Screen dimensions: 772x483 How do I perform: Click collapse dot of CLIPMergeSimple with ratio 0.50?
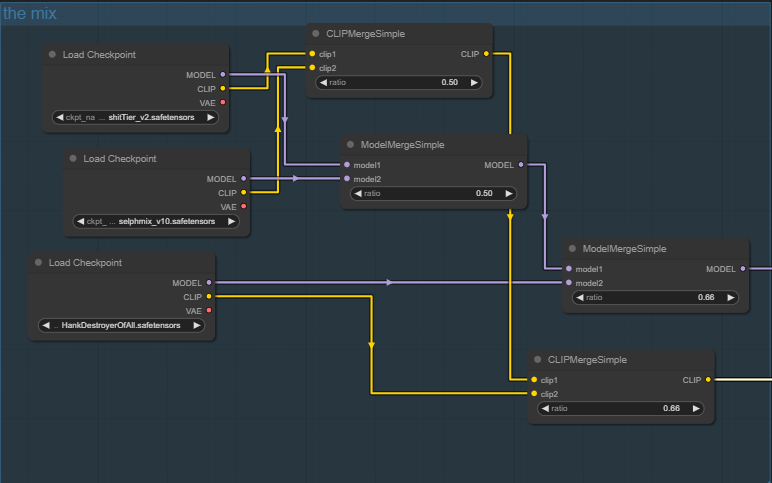coord(316,34)
